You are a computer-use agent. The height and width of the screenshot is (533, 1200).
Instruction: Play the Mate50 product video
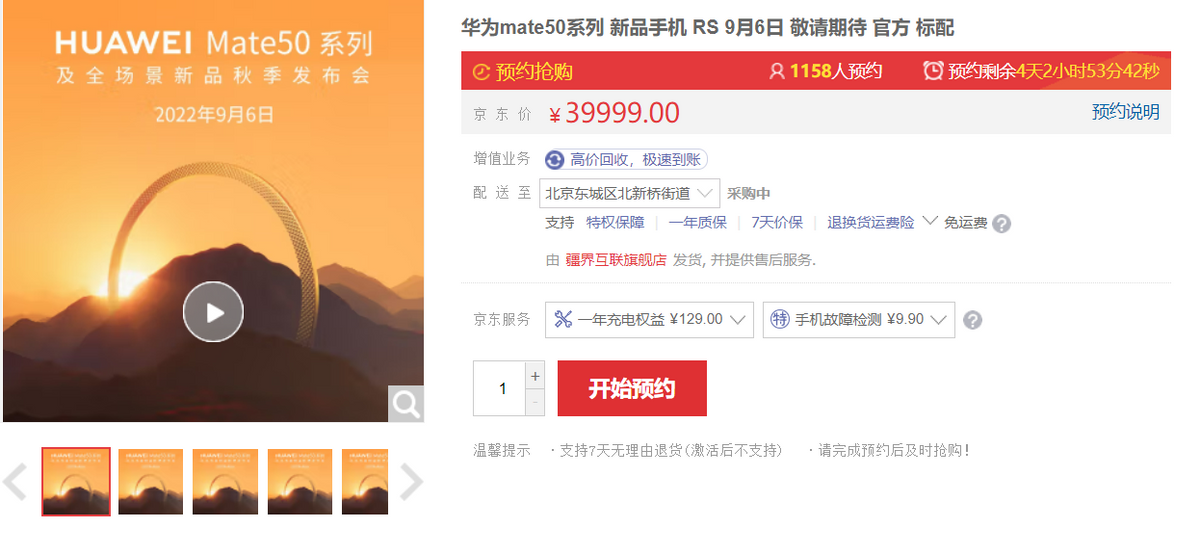213,312
